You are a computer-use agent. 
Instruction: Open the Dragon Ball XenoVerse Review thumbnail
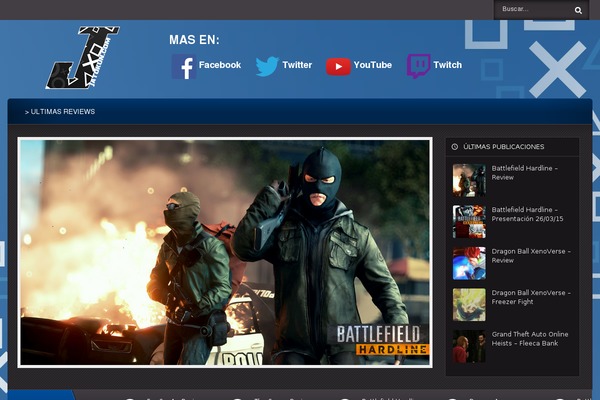pyautogui.click(x=469, y=263)
